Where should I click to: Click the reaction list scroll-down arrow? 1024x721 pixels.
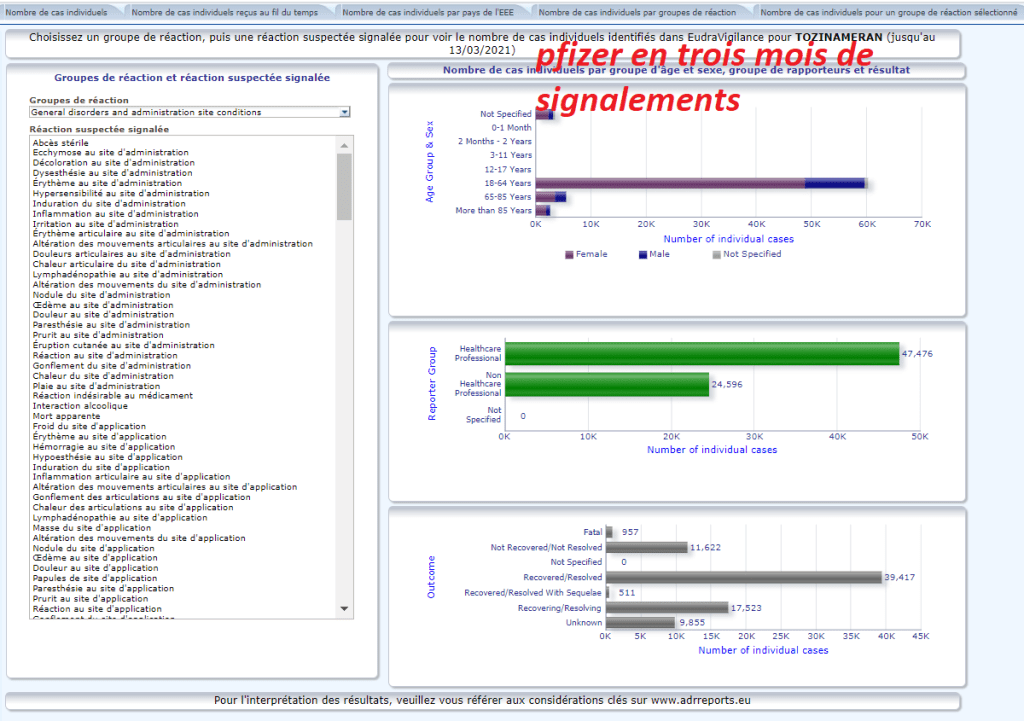tap(345, 608)
